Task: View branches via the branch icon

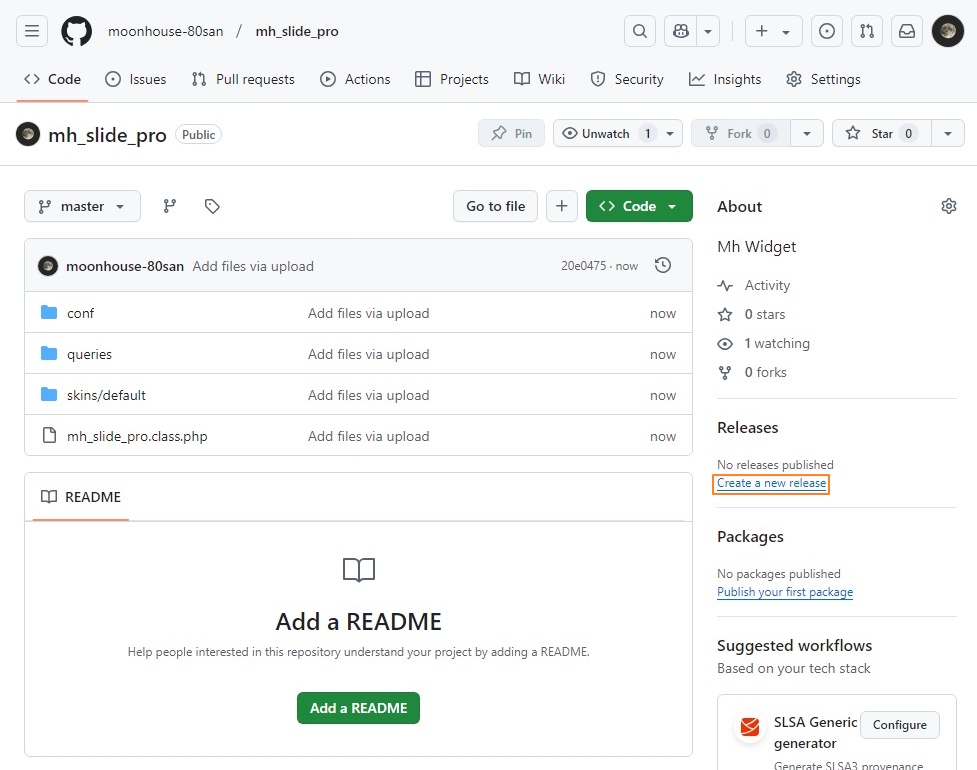Action: (x=169, y=206)
